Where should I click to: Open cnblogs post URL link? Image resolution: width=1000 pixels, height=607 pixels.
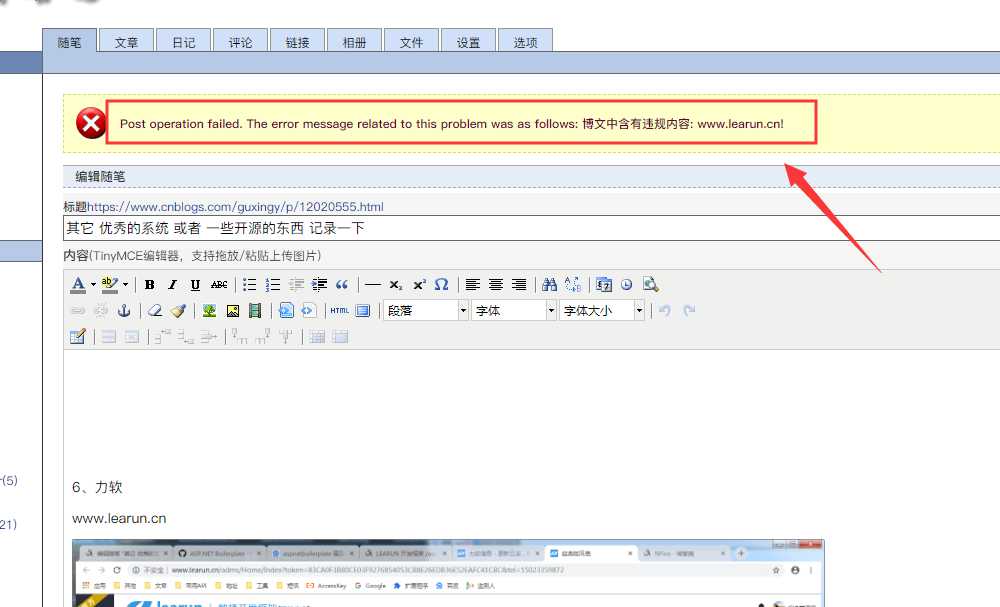click(235, 207)
